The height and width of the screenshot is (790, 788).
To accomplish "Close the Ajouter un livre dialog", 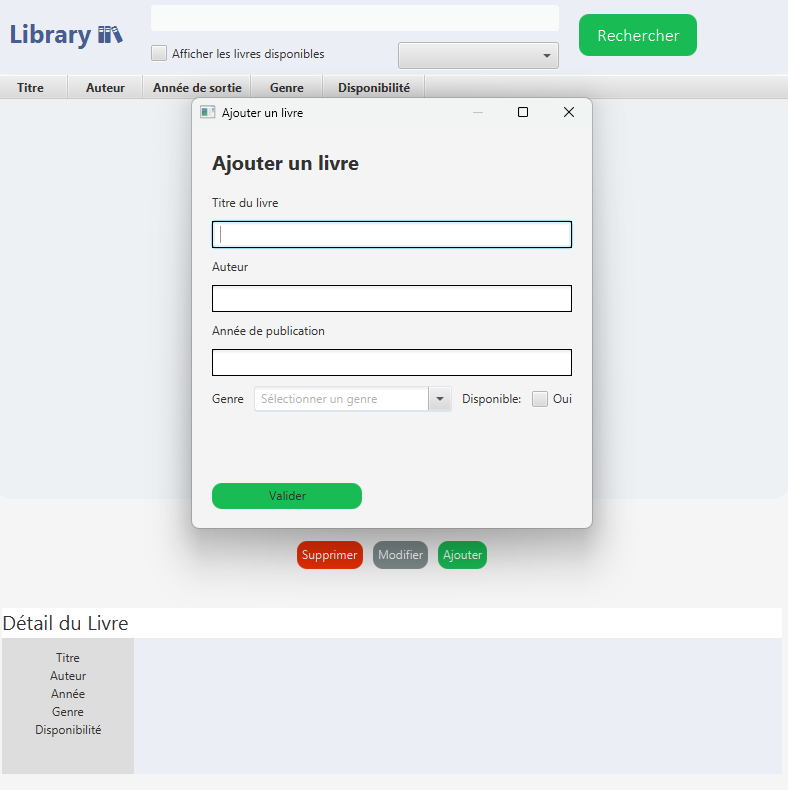I will (569, 112).
